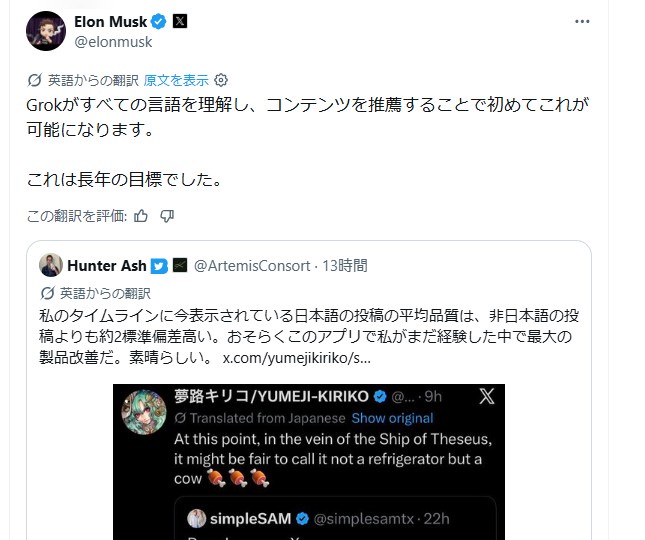Screen dimensions: 645x540
Task: Open translation settings gear icon
Action: click(x=222, y=80)
